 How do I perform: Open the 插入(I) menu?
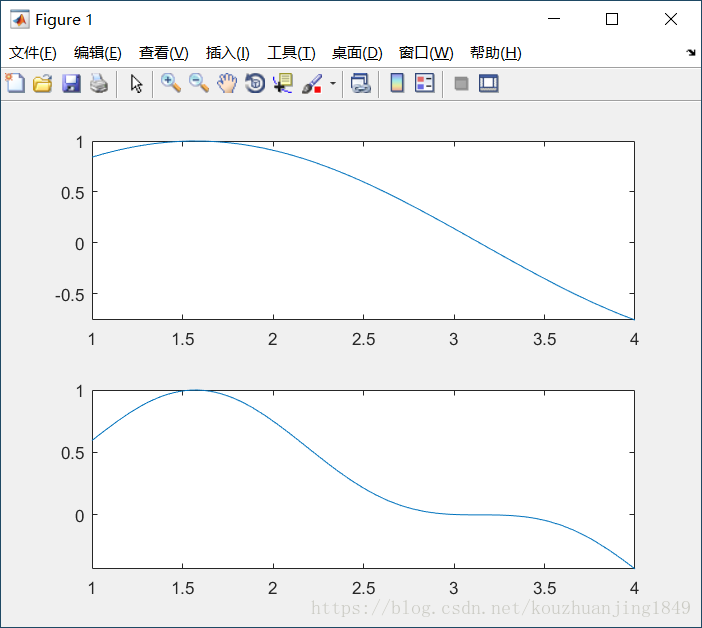[x=227, y=53]
